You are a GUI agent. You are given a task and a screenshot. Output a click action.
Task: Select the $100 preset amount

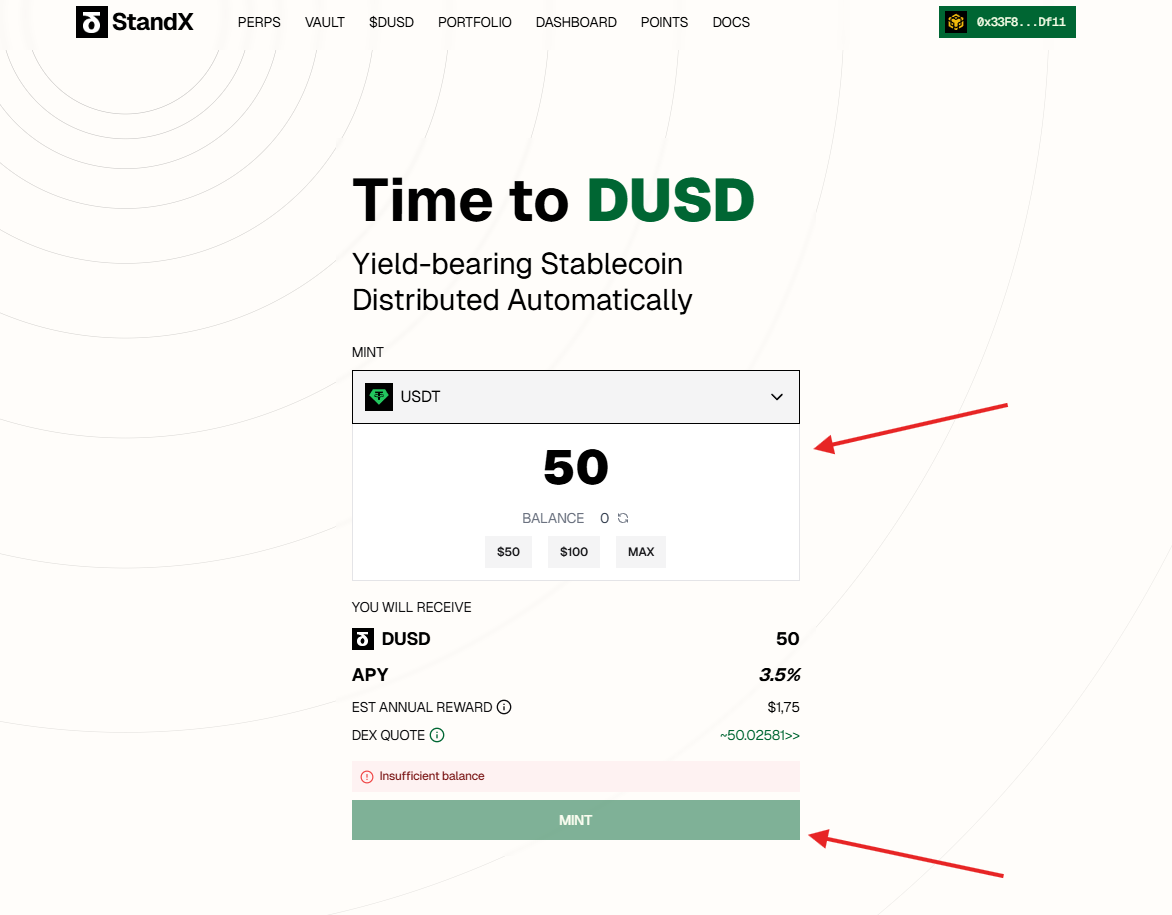[x=574, y=552]
